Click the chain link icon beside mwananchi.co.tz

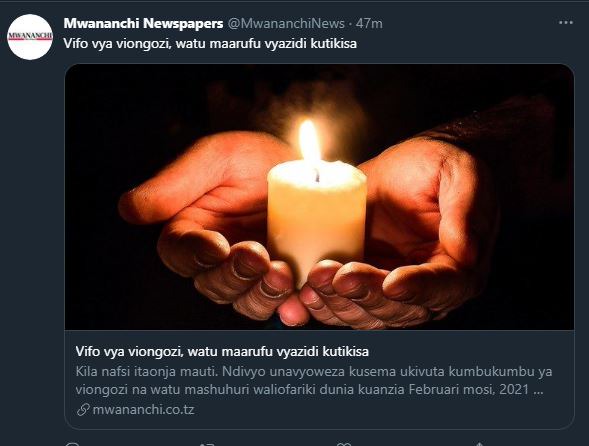[x=83, y=410]
